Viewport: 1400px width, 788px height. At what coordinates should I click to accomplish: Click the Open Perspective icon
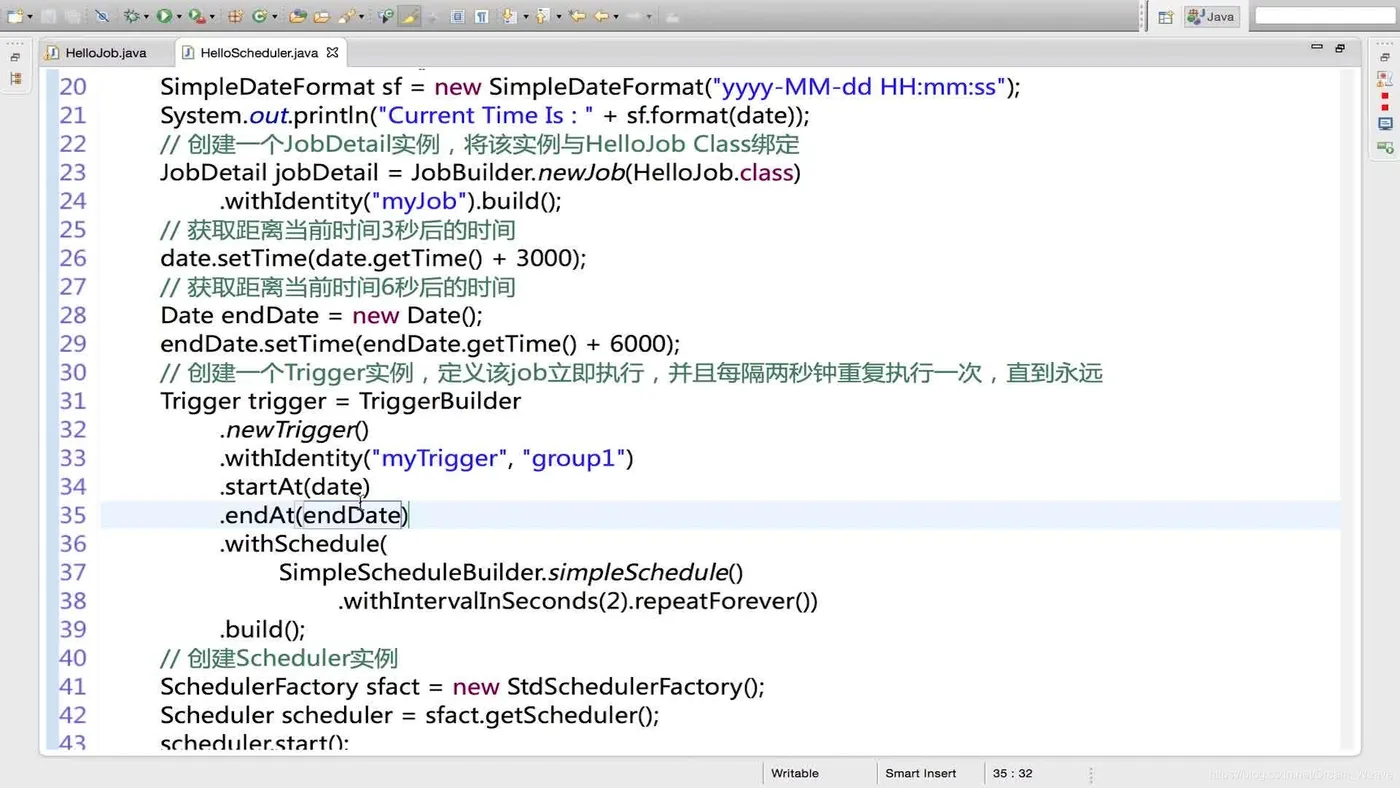click(1166, 16)
